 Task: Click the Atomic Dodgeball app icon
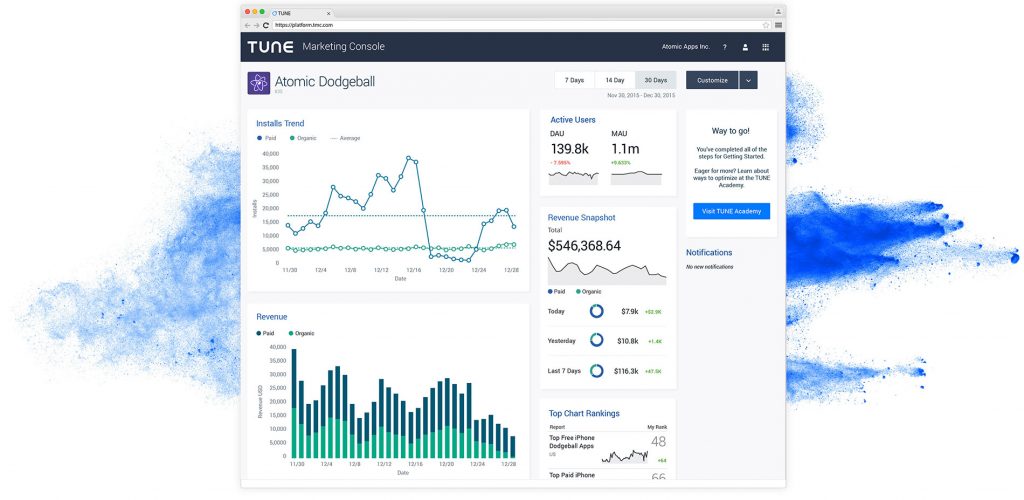pyautogui.click(x=258, y=82)
